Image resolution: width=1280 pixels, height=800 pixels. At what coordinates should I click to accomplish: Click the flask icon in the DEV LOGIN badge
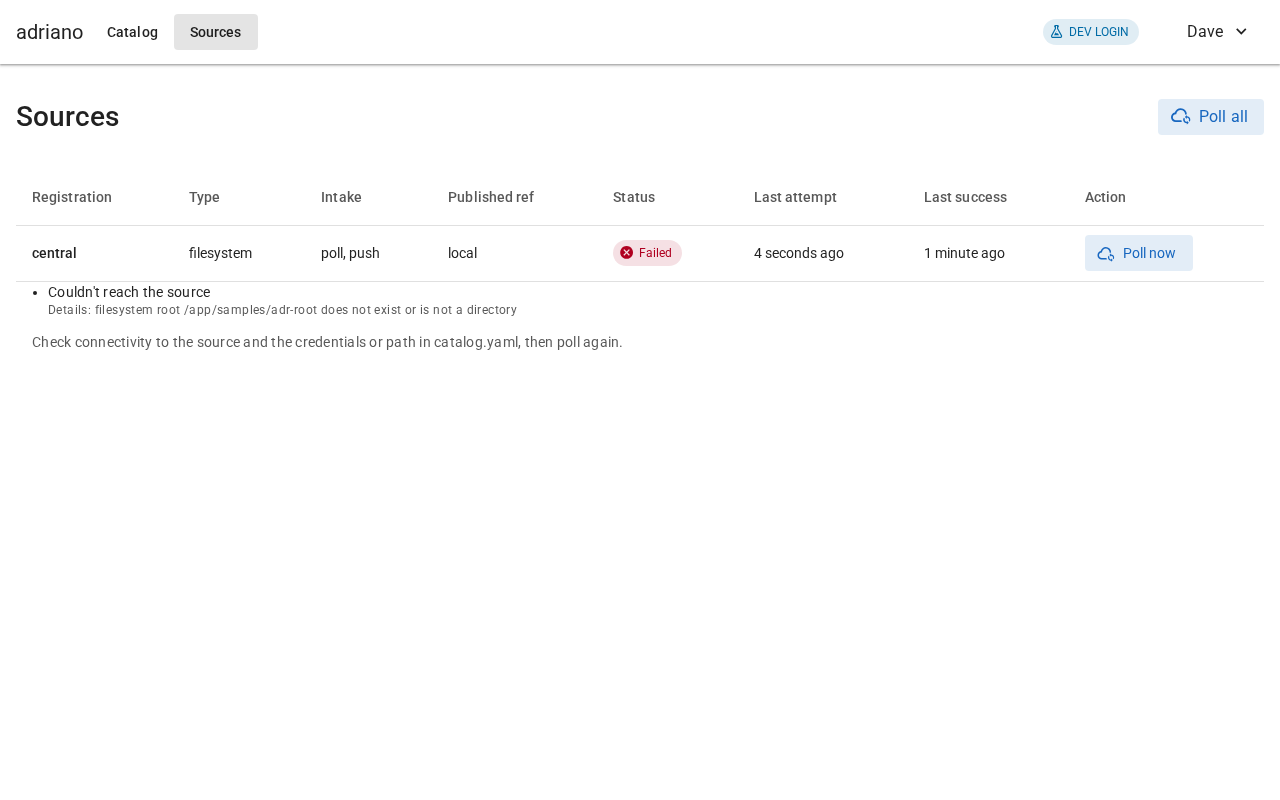click(1056, 32)
